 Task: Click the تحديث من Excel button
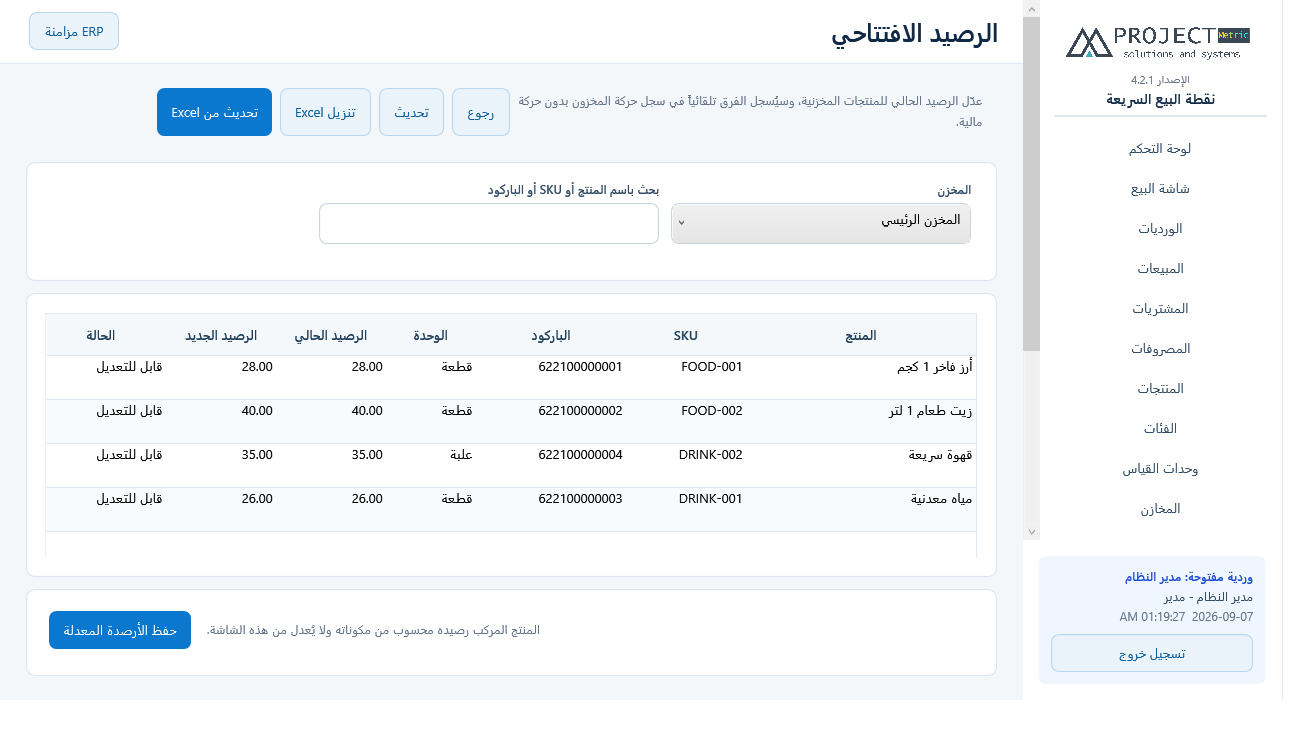pos(214,112)
